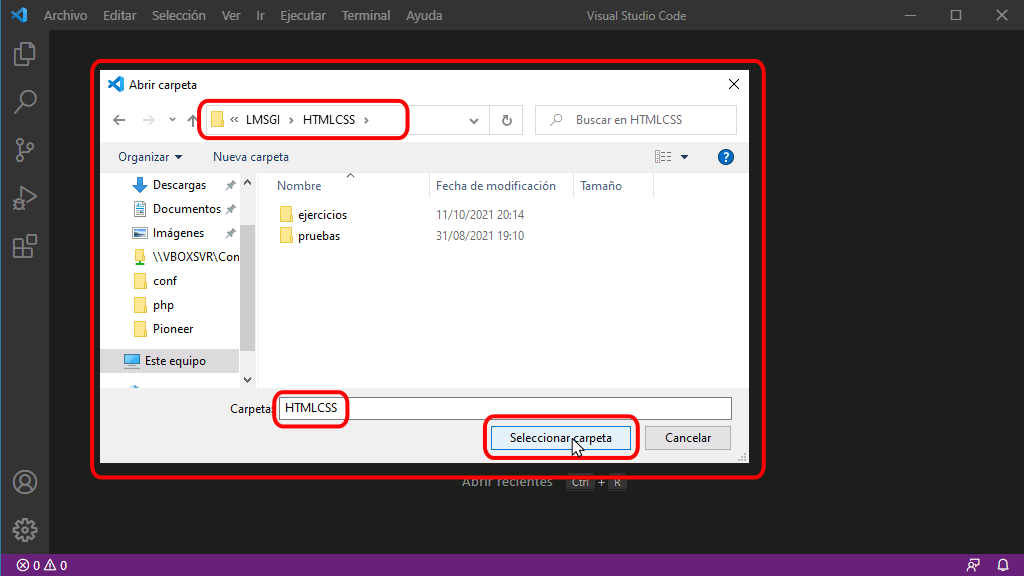Click the VS Code logo in title bar
The image size is (1024, 576).
pos(19,15)
